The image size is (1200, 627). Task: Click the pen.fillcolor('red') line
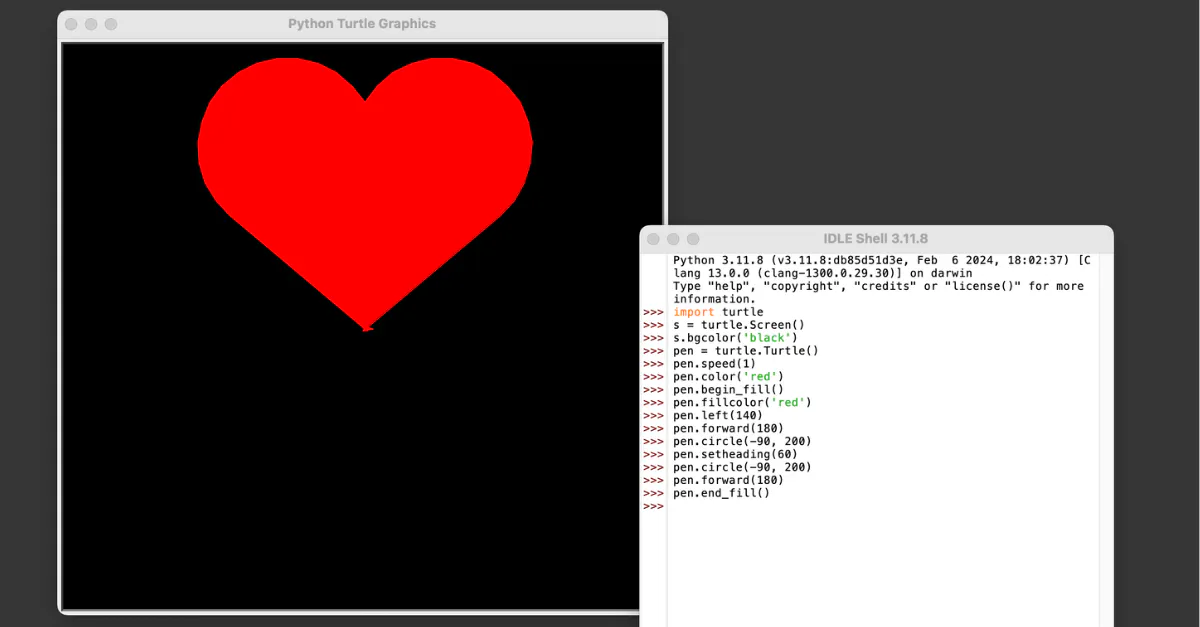pyautogui.click(x=742, y=403)
